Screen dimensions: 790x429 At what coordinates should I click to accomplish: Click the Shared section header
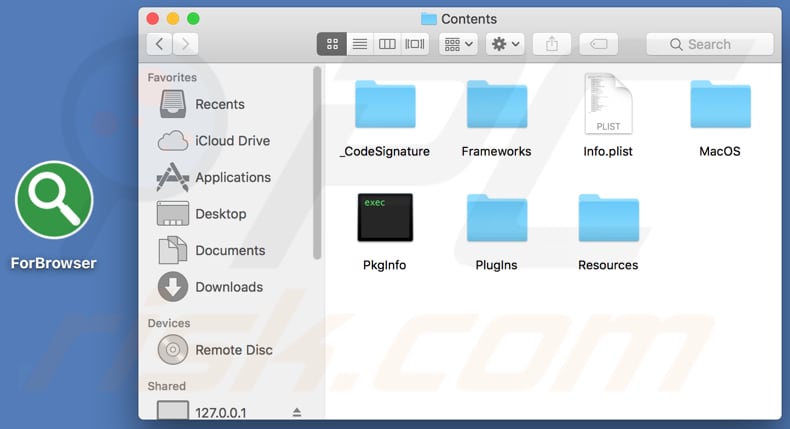coord(166,386)
